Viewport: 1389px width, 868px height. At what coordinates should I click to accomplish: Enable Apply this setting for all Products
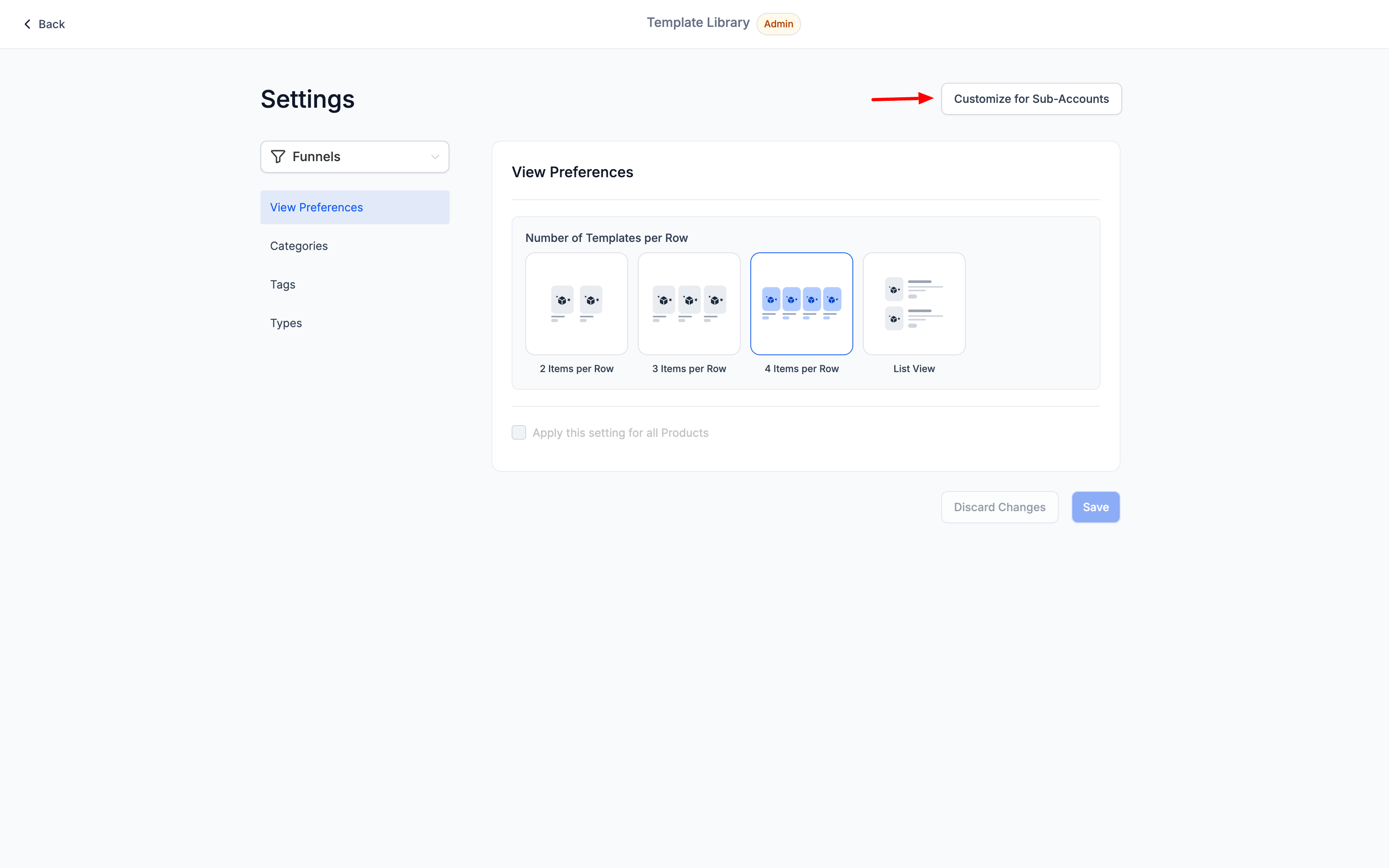click(519, 432)
